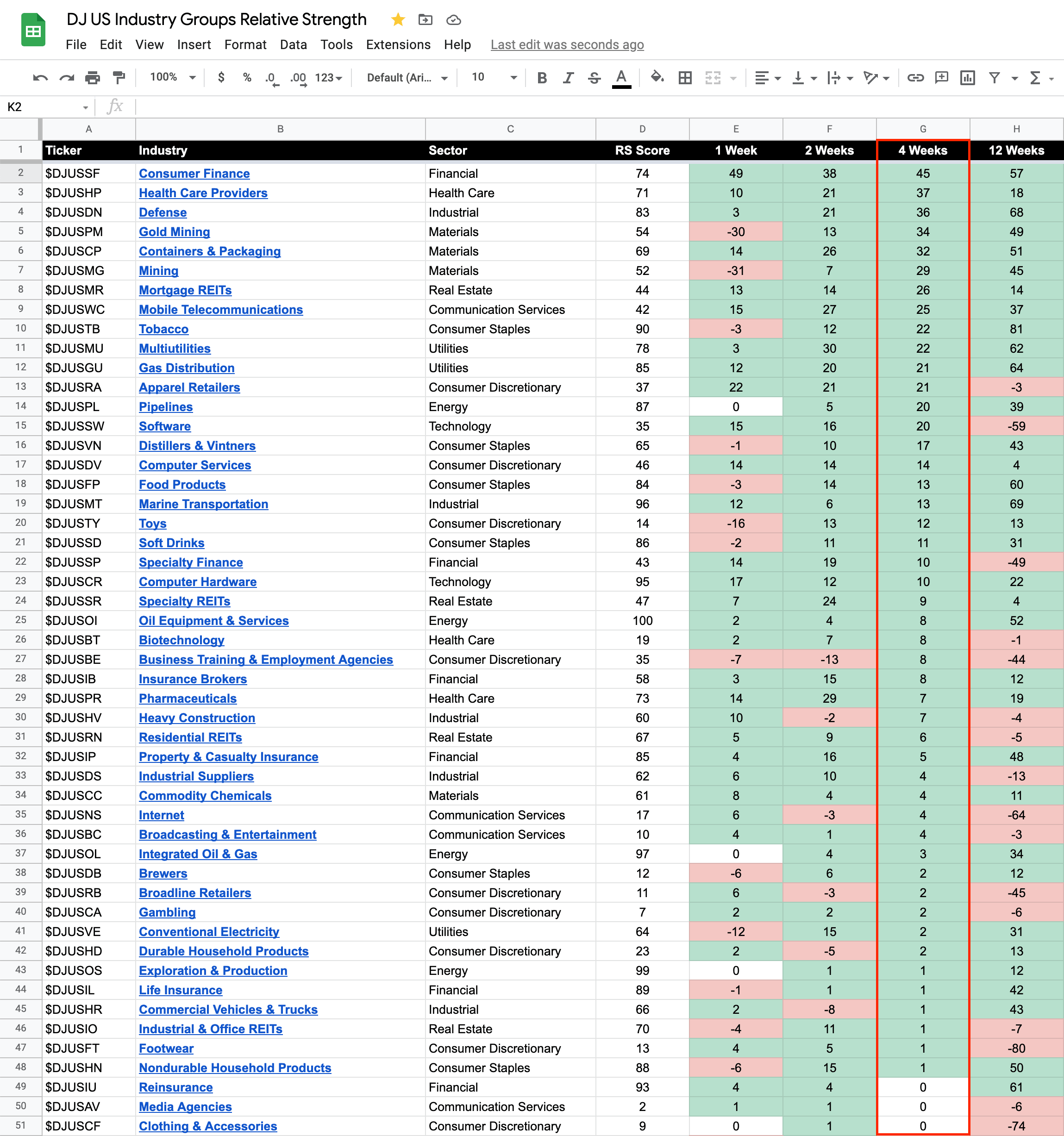Screen dimensions: 1064x1136
Task: Toggle strikethrough formatting
Action: pos(595,78)
